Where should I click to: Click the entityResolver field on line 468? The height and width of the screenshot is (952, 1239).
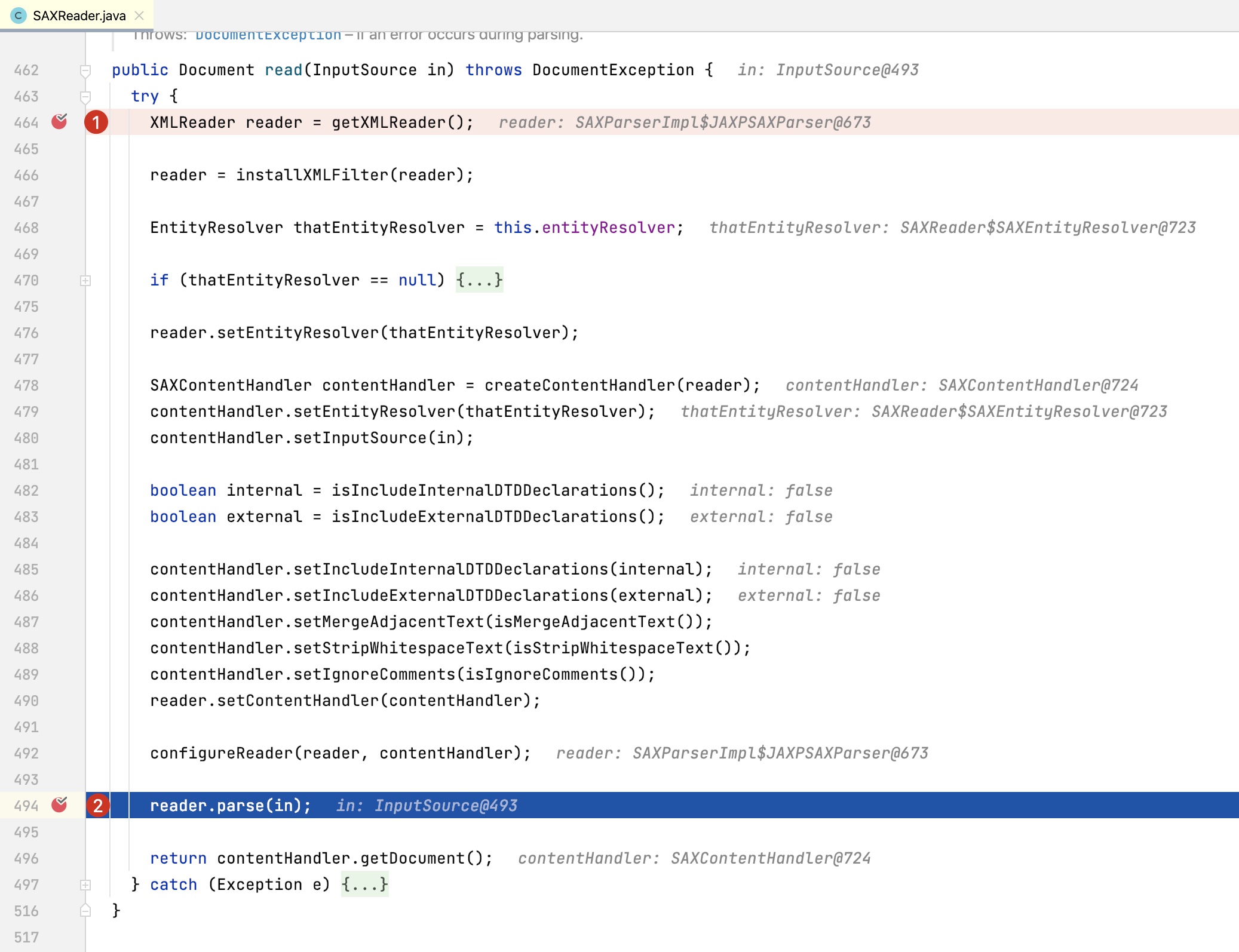[x=608, y=228]
